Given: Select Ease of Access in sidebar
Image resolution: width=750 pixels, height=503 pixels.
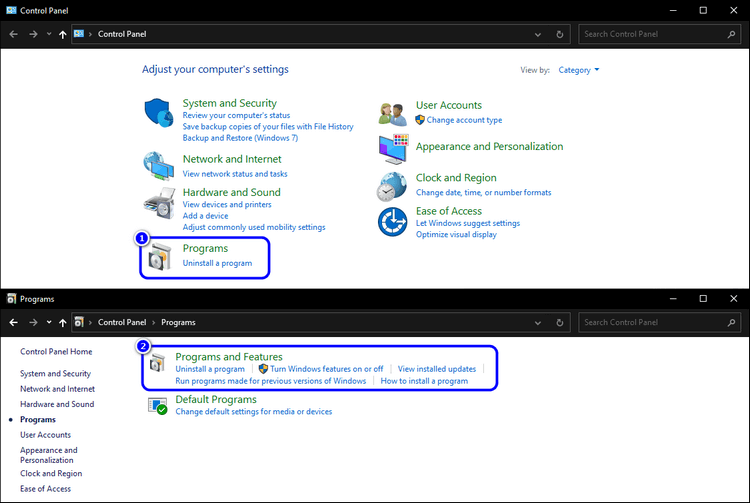Looking at the screenshot, I should click(45, 489).
